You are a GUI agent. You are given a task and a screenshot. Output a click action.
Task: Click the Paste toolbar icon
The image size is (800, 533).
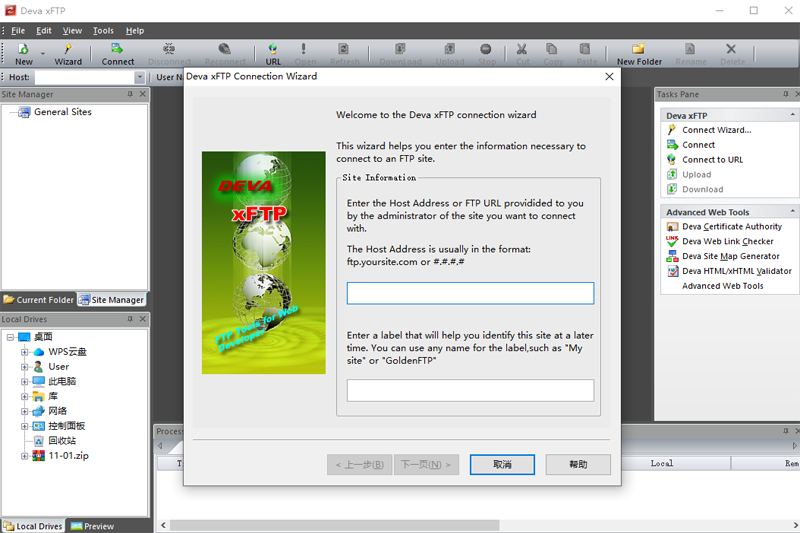tap(586, 54)
